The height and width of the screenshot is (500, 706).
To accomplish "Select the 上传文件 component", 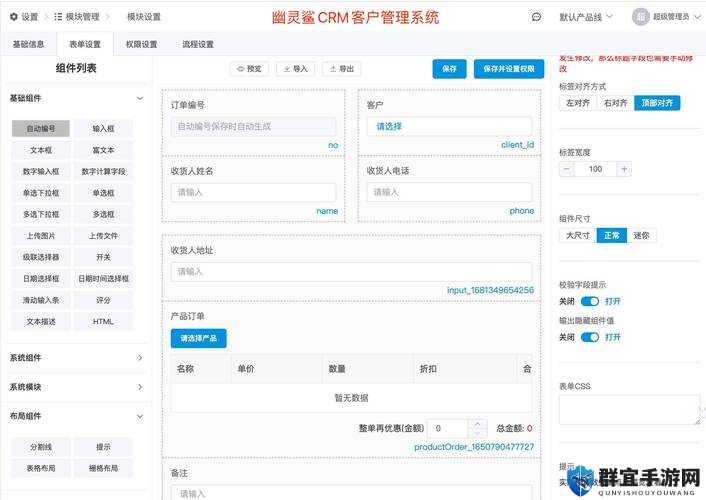I will click(x=104, y=236).
